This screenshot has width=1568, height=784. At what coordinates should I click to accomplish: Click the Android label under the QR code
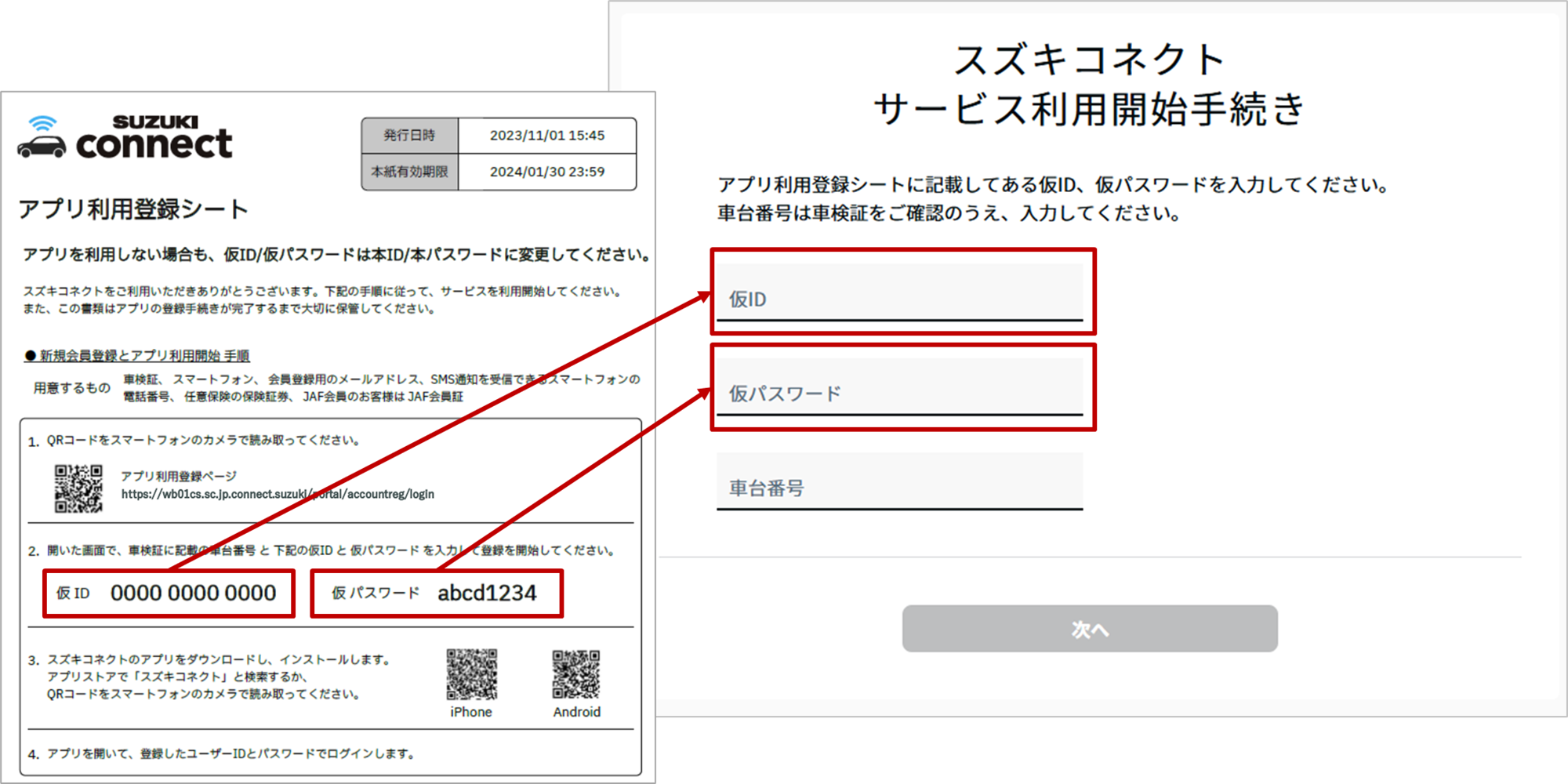[577, 712]
